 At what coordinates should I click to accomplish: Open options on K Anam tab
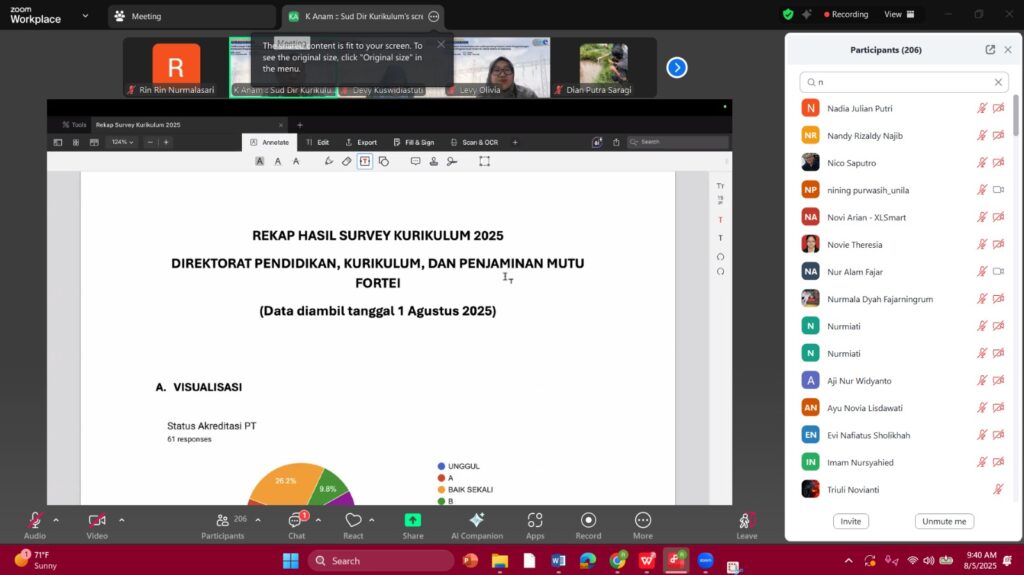pyautogui.click(x=434, y=16)
